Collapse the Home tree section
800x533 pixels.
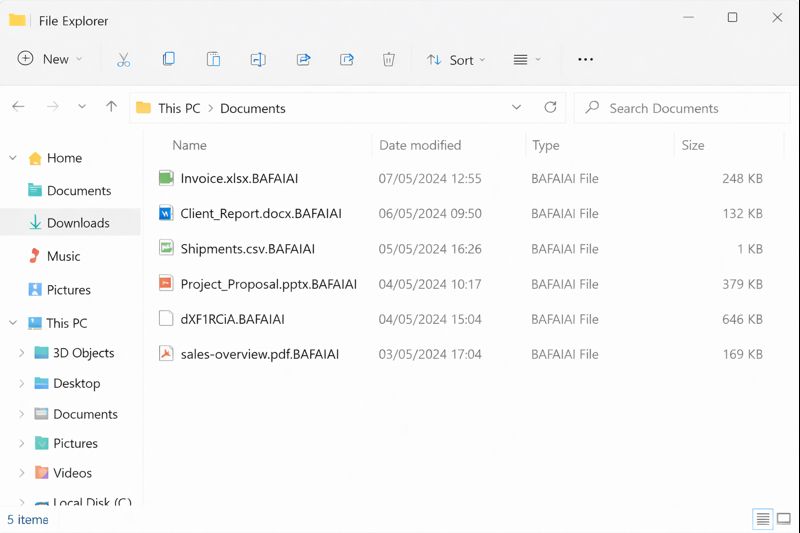tap(13, 158)
